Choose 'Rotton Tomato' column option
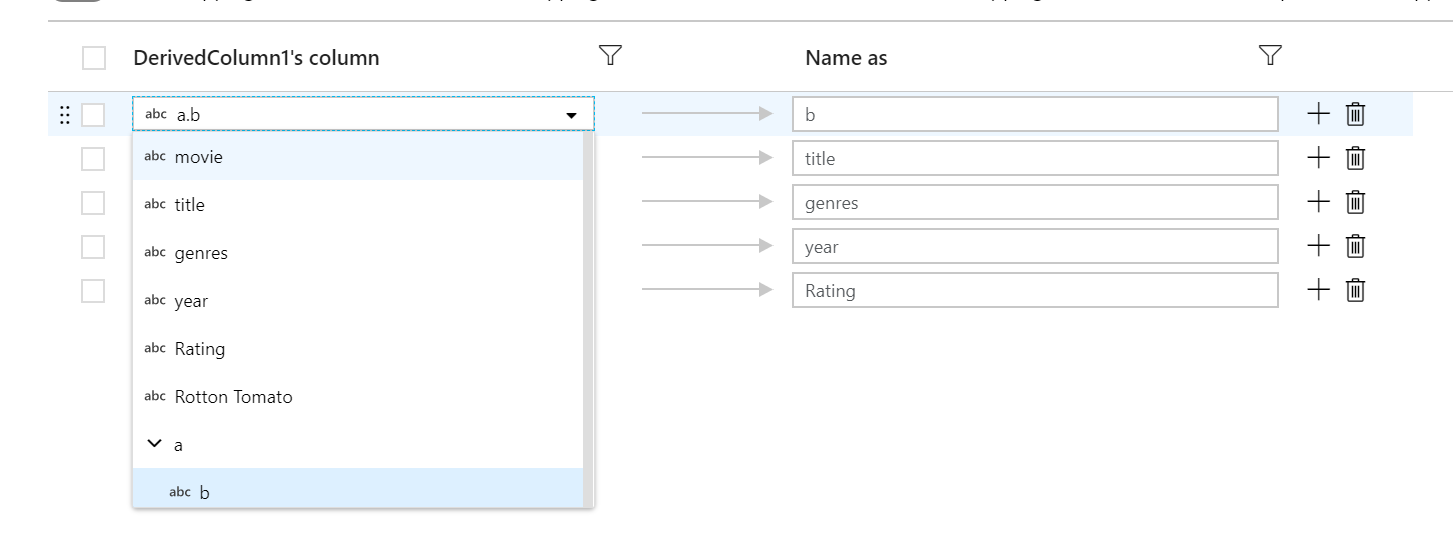 (233, 397)
